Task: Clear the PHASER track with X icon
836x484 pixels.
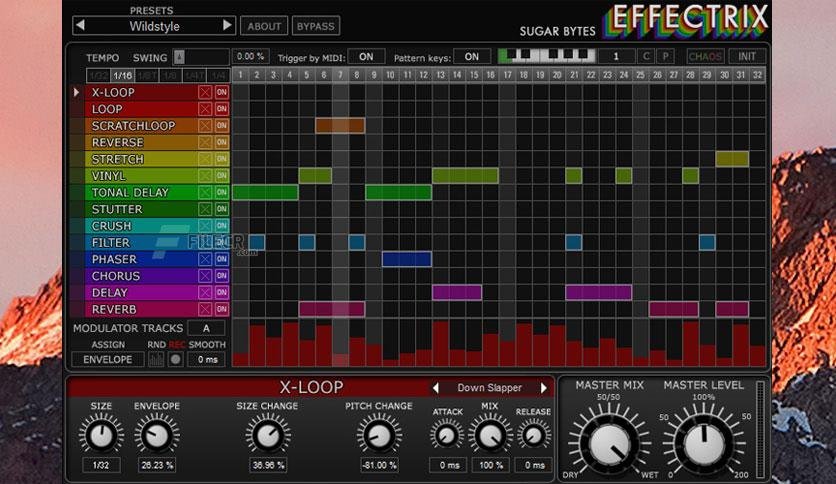Action: click(205, 259)
